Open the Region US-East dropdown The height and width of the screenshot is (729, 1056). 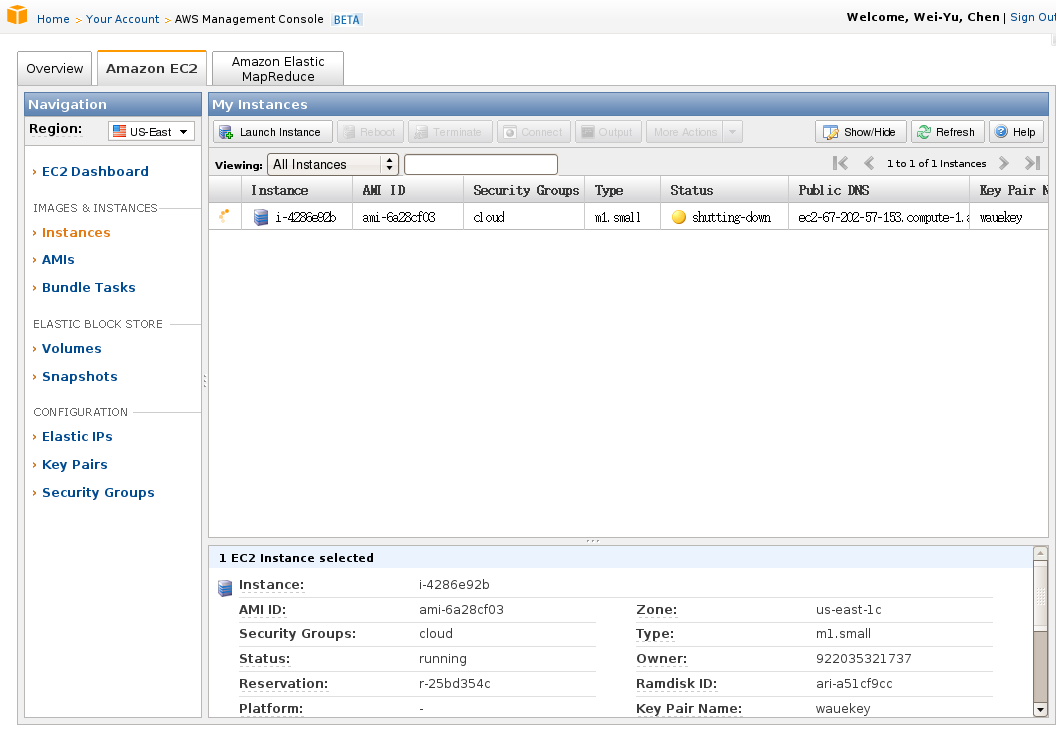(x=151, y=131)
